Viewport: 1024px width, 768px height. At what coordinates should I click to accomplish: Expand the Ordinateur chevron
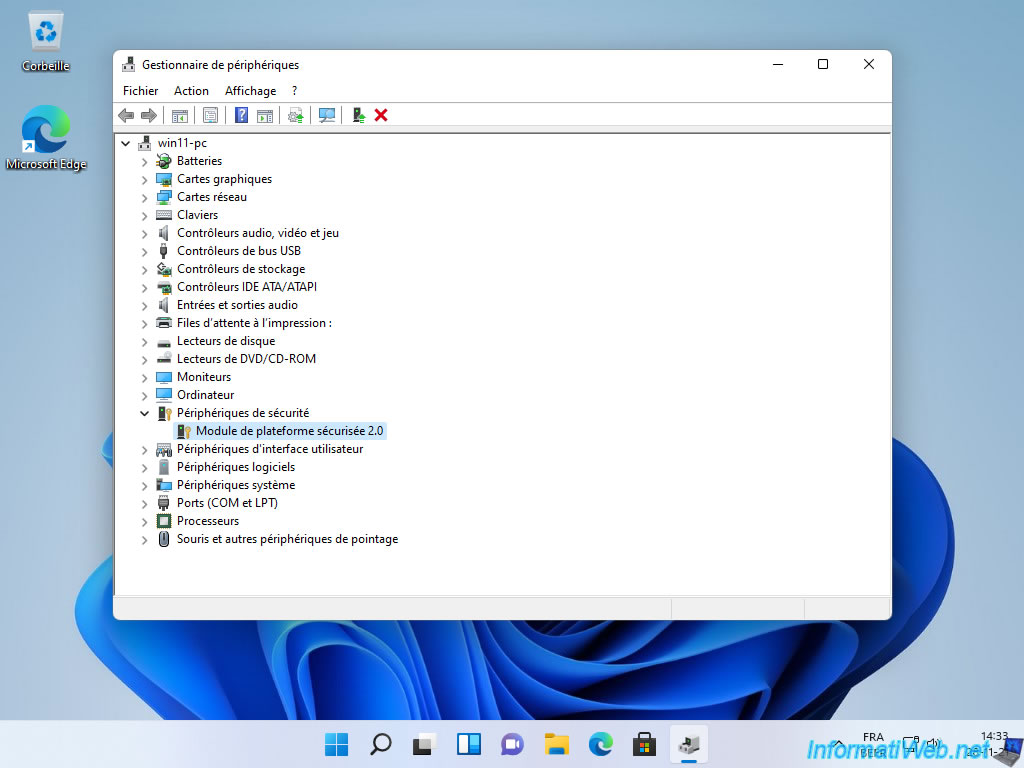tap(144, 395)
